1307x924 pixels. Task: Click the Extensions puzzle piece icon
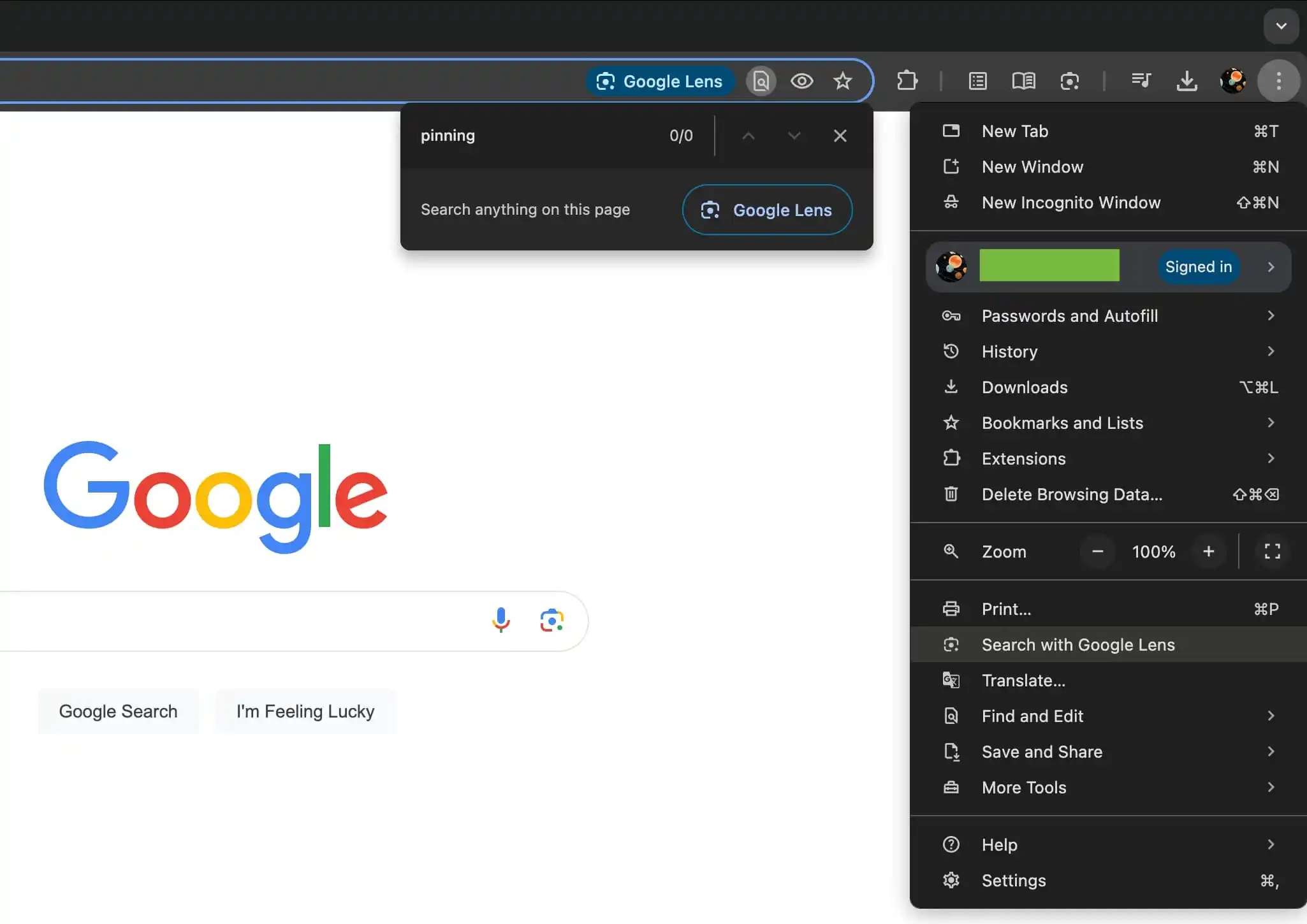coord(906,80)
